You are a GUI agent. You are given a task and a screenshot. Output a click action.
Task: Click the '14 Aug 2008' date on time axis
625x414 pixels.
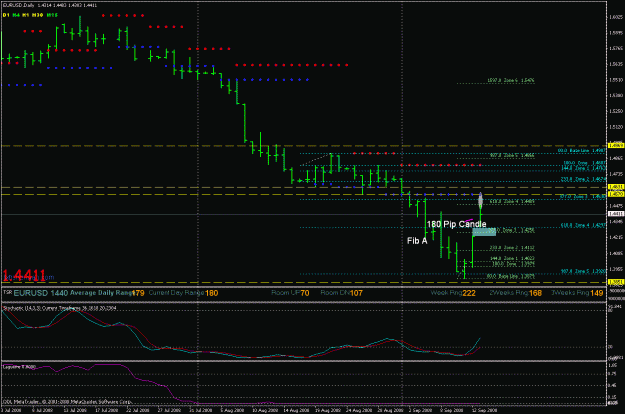point(296,410)
